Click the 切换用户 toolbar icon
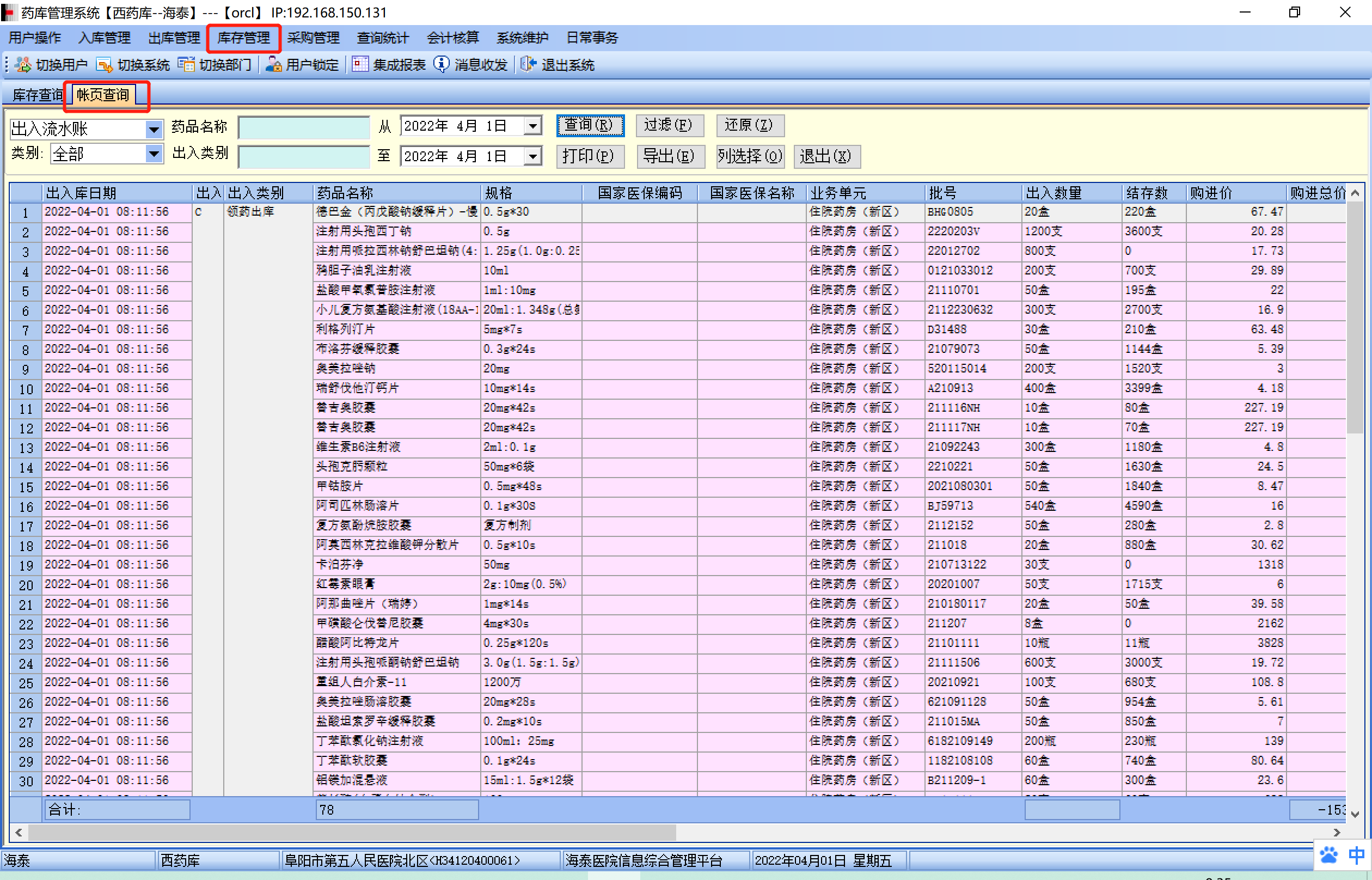Image resolution: width=1372 pixels, height=880 pixels. coord(23,65)
